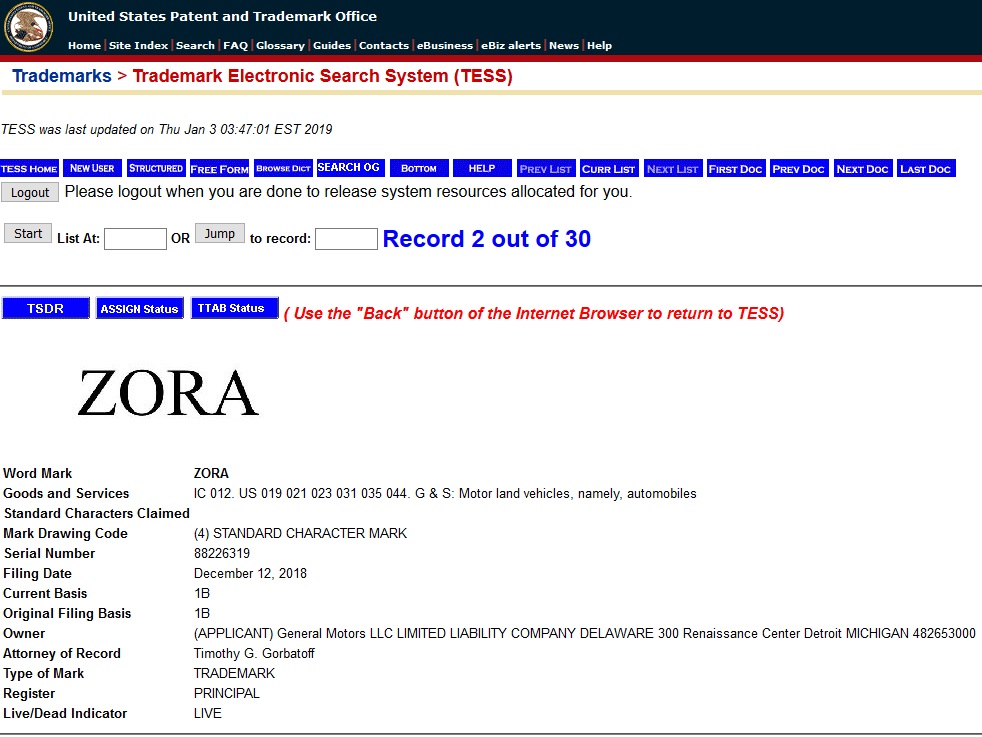The height and width of the screenshot is (737, 982).
Task: Click the List At input field
Action: [x=135, y=239]
